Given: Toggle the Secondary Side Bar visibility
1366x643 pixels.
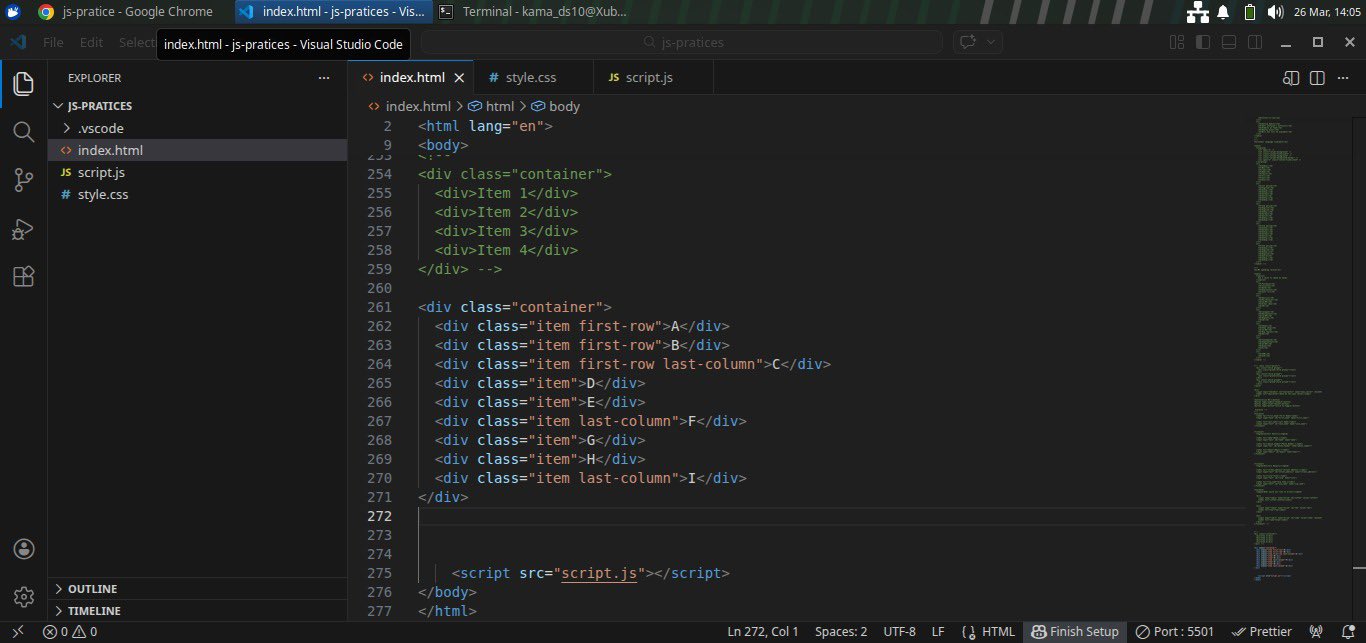Looking at the screenshot, I should (x=1254, y=42).
